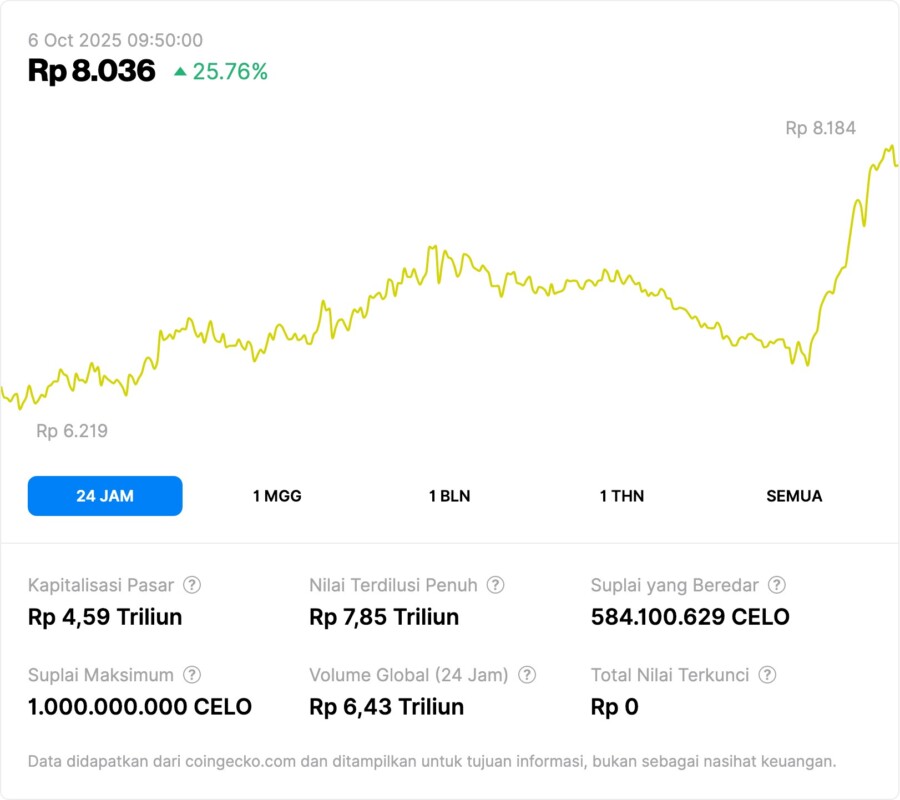Click the info icon for Volume Global (24 Jam)

pyautogui.click(x=527, y=675)
